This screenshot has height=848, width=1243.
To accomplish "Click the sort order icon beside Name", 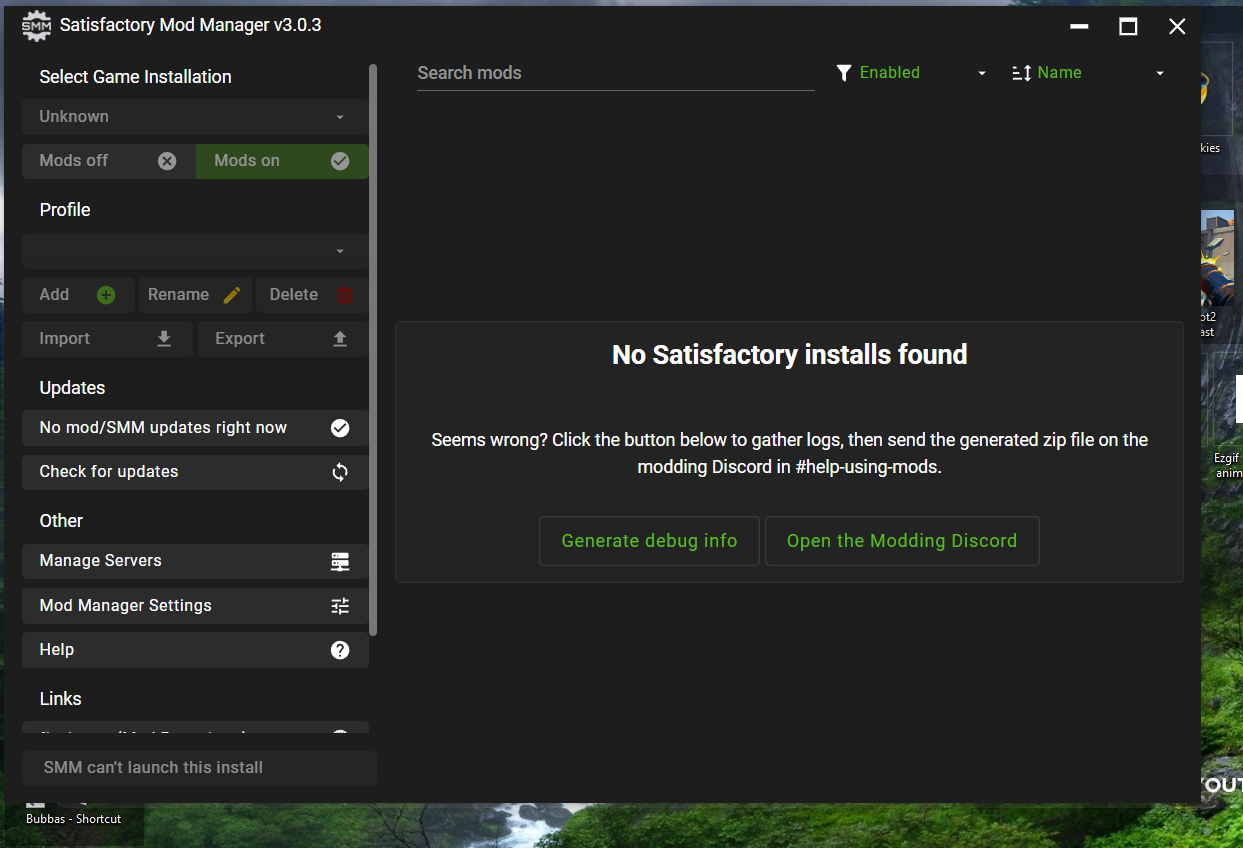I will point(1021,73).
